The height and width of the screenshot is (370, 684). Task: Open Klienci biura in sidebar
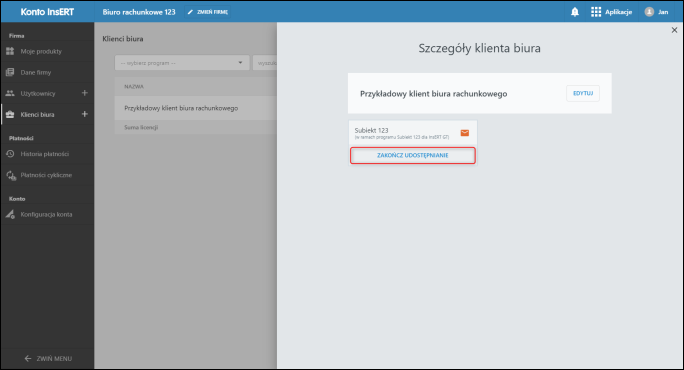(38, 114)
